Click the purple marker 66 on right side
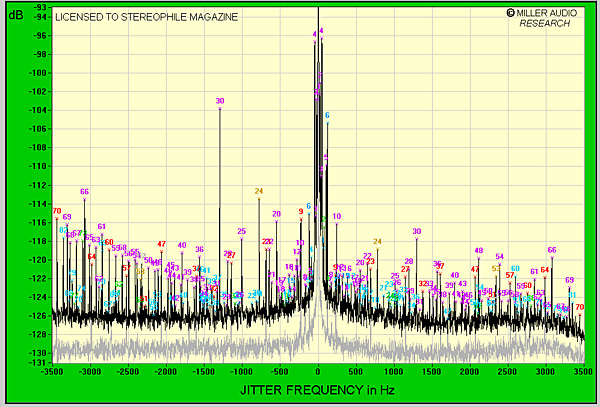The image size is (600, 407). click(x=552, y=250)
